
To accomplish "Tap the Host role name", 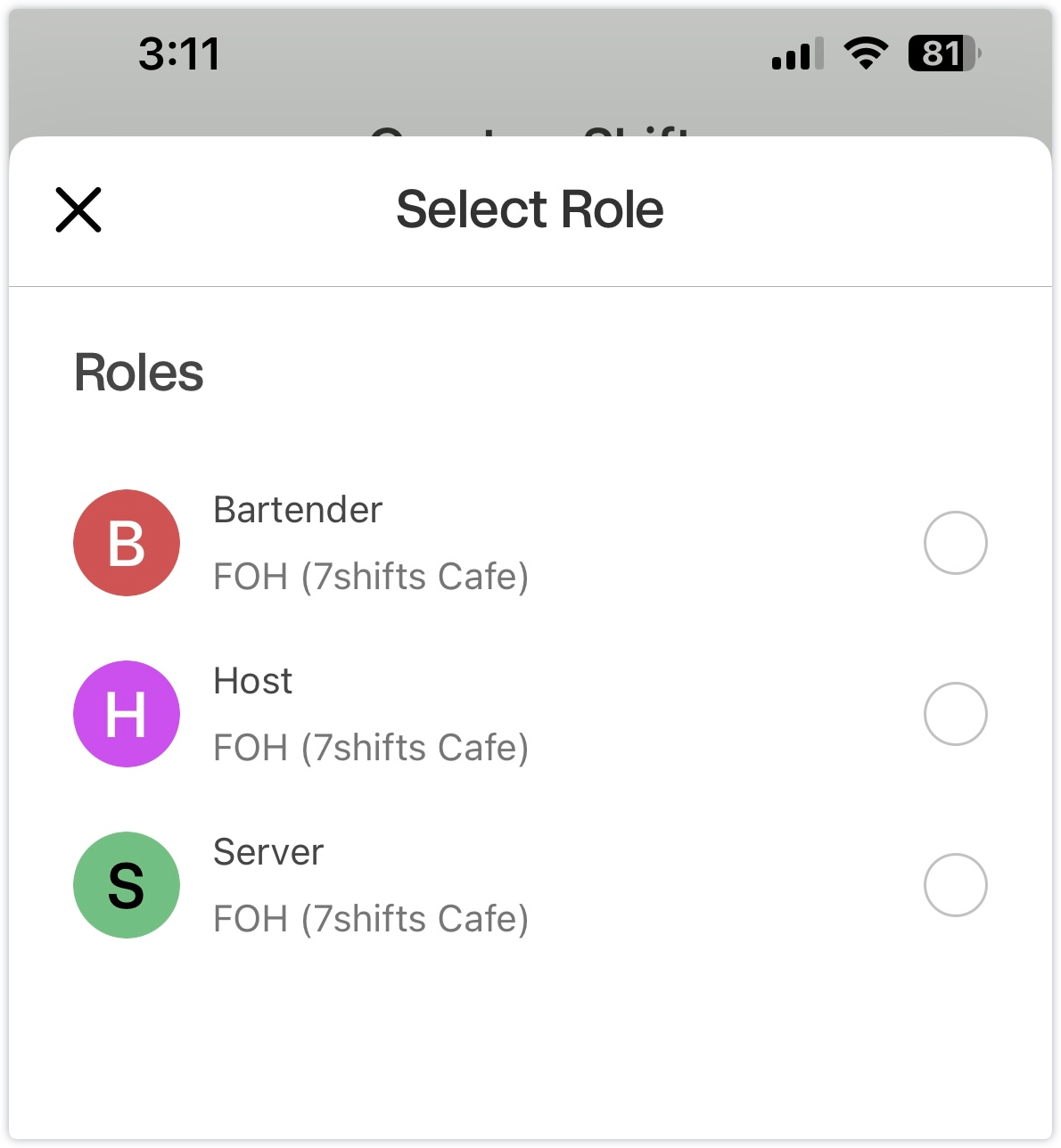I will [x=253, y=682].
